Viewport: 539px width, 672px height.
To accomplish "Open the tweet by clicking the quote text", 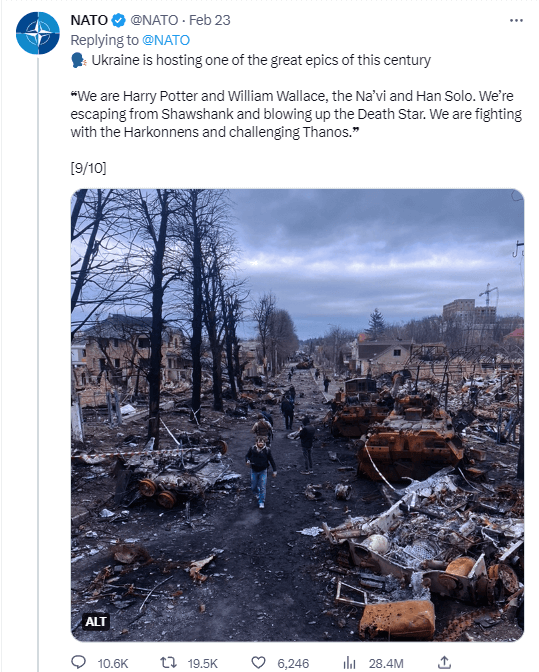I will [x=296, y=114].
